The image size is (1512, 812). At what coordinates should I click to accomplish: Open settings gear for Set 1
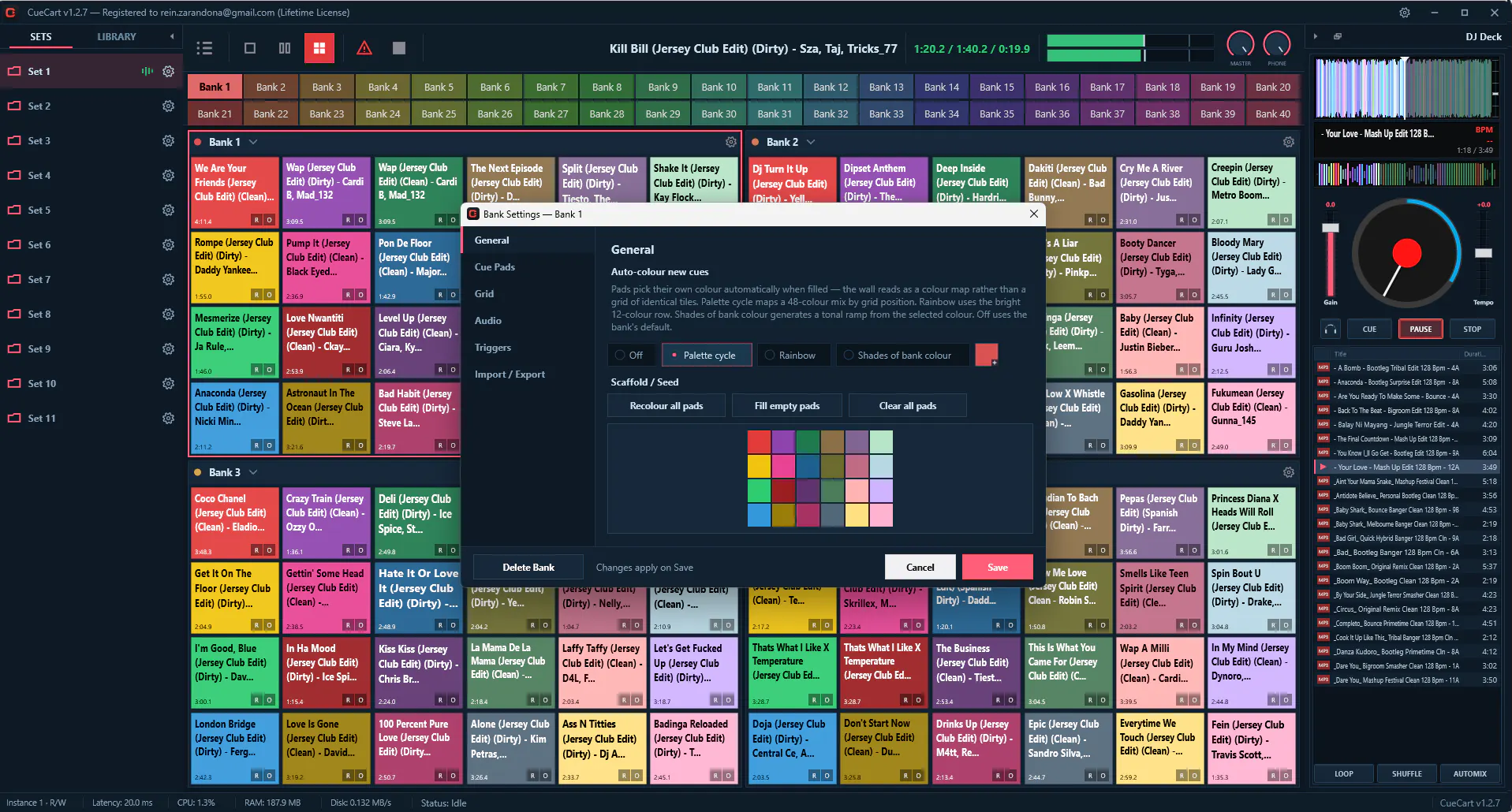coord(168,71)
